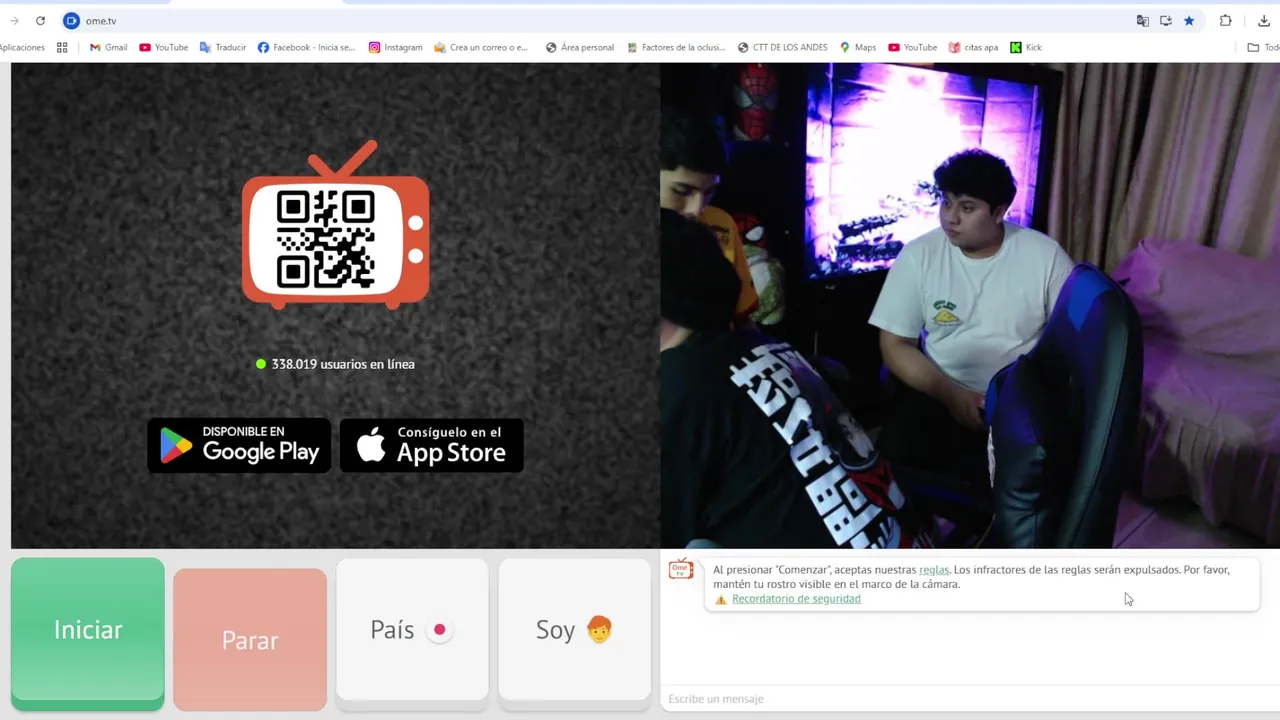Open the CTT DE LOS ANDES bookmark

pyautogui.click(x=782, y=47)
